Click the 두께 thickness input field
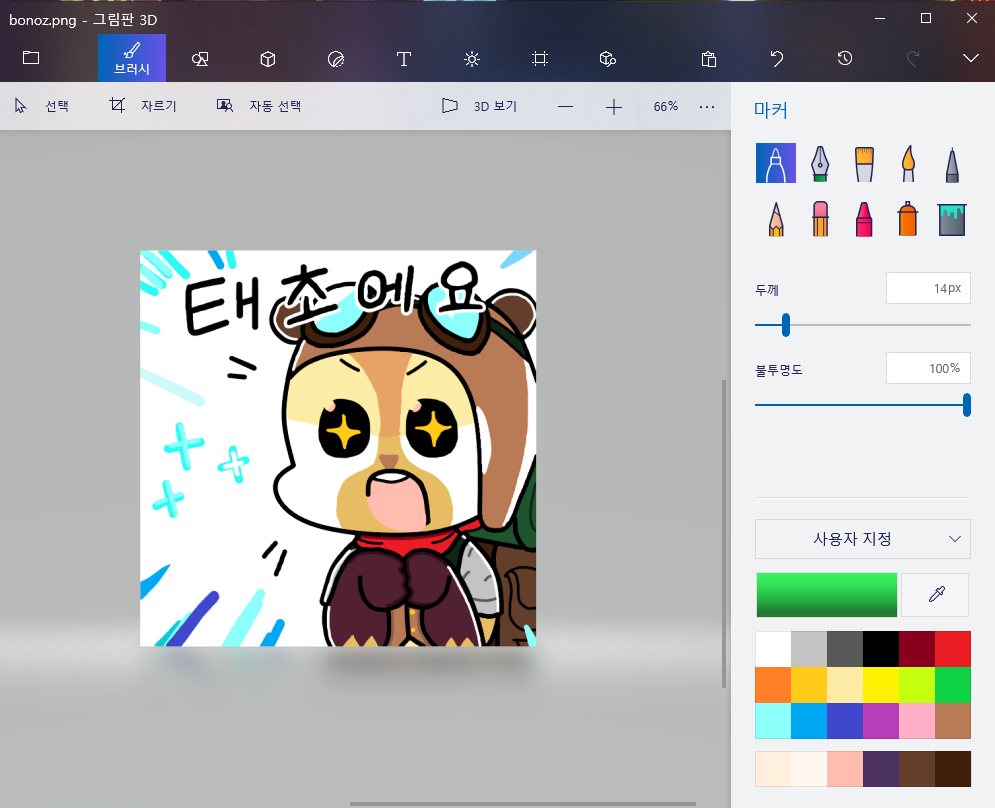The height and width of the screenshot is (808, 995). tap(927, 289)
